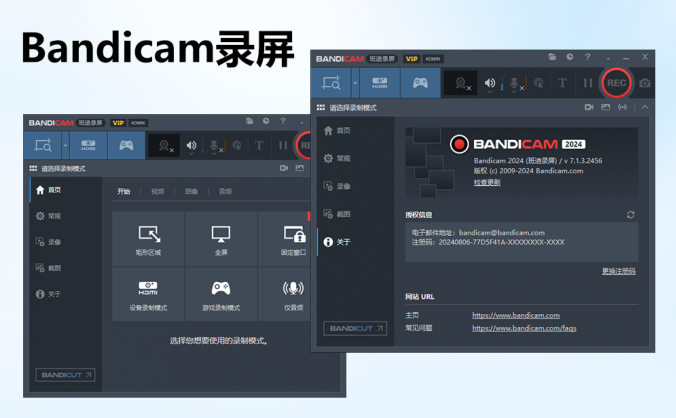Click the 更换注册码 change registration code link
The width and height of the screenshot is (676, 418).
[x=619, y=271]
